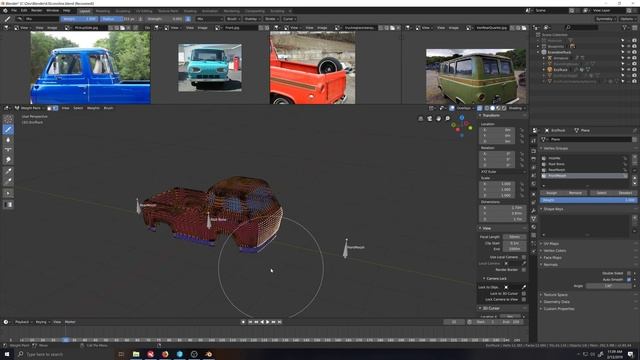The height and width of the screenshot is (360, 640).
Task: Click the Focal Length field
Action: [x=514, y=237]
